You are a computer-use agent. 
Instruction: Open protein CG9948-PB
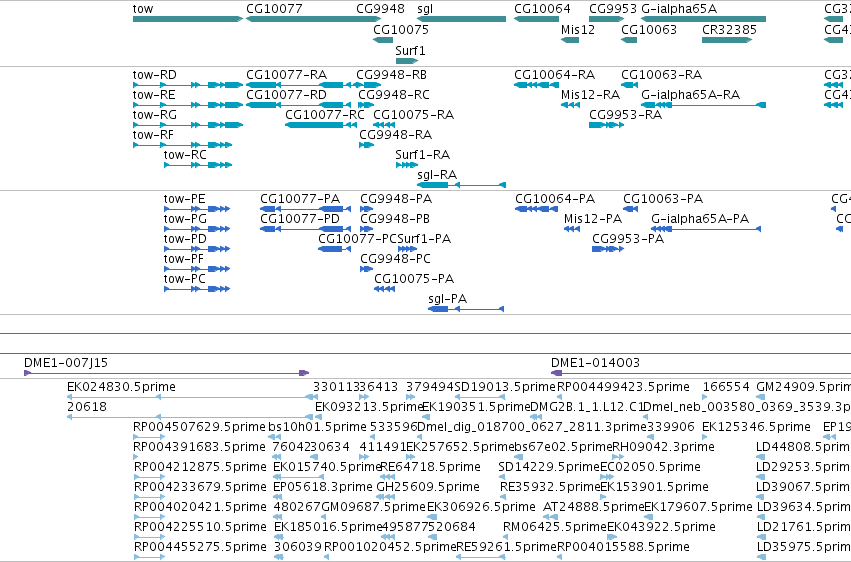395,219
